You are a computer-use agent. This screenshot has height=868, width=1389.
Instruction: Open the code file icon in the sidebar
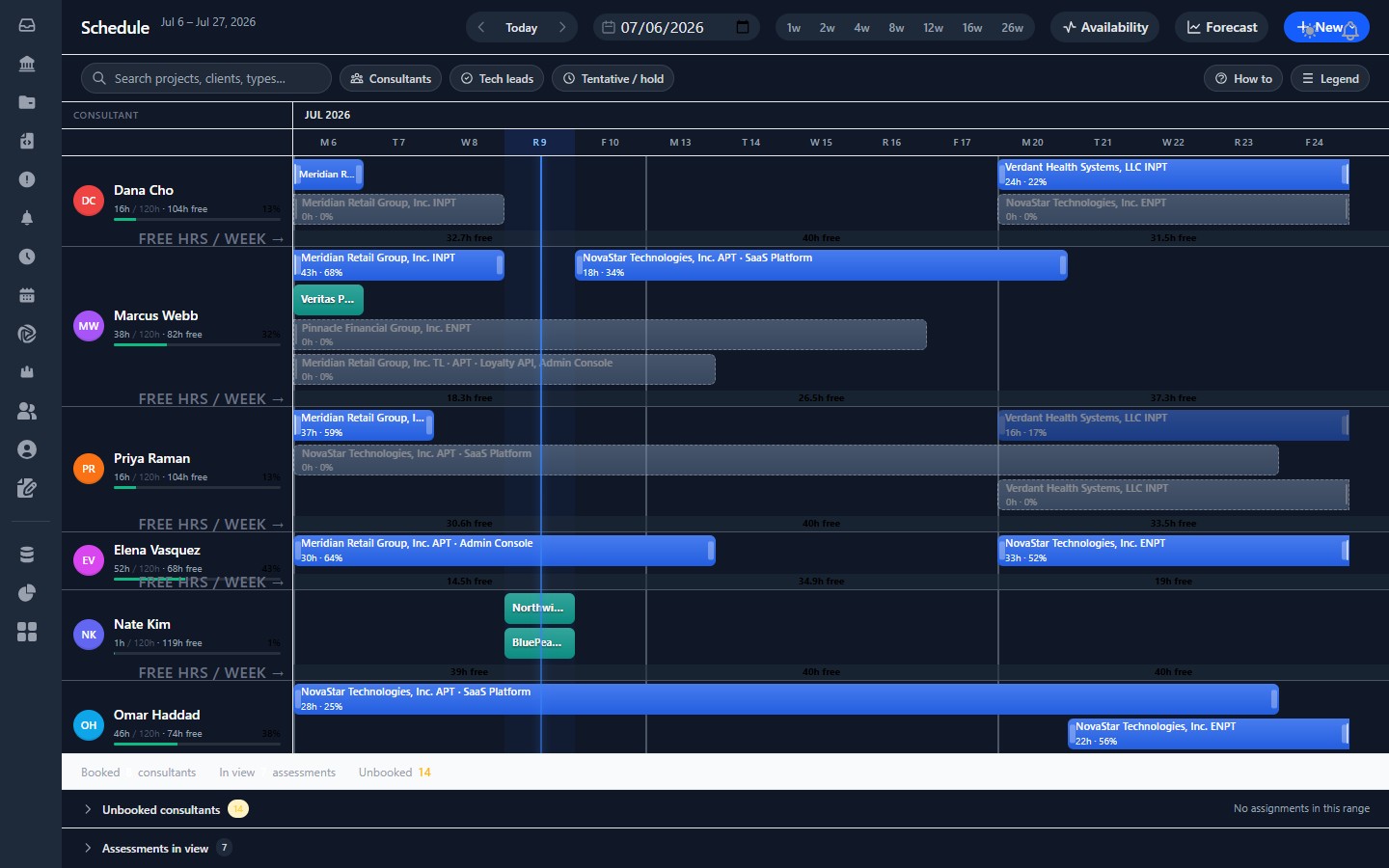27,141
